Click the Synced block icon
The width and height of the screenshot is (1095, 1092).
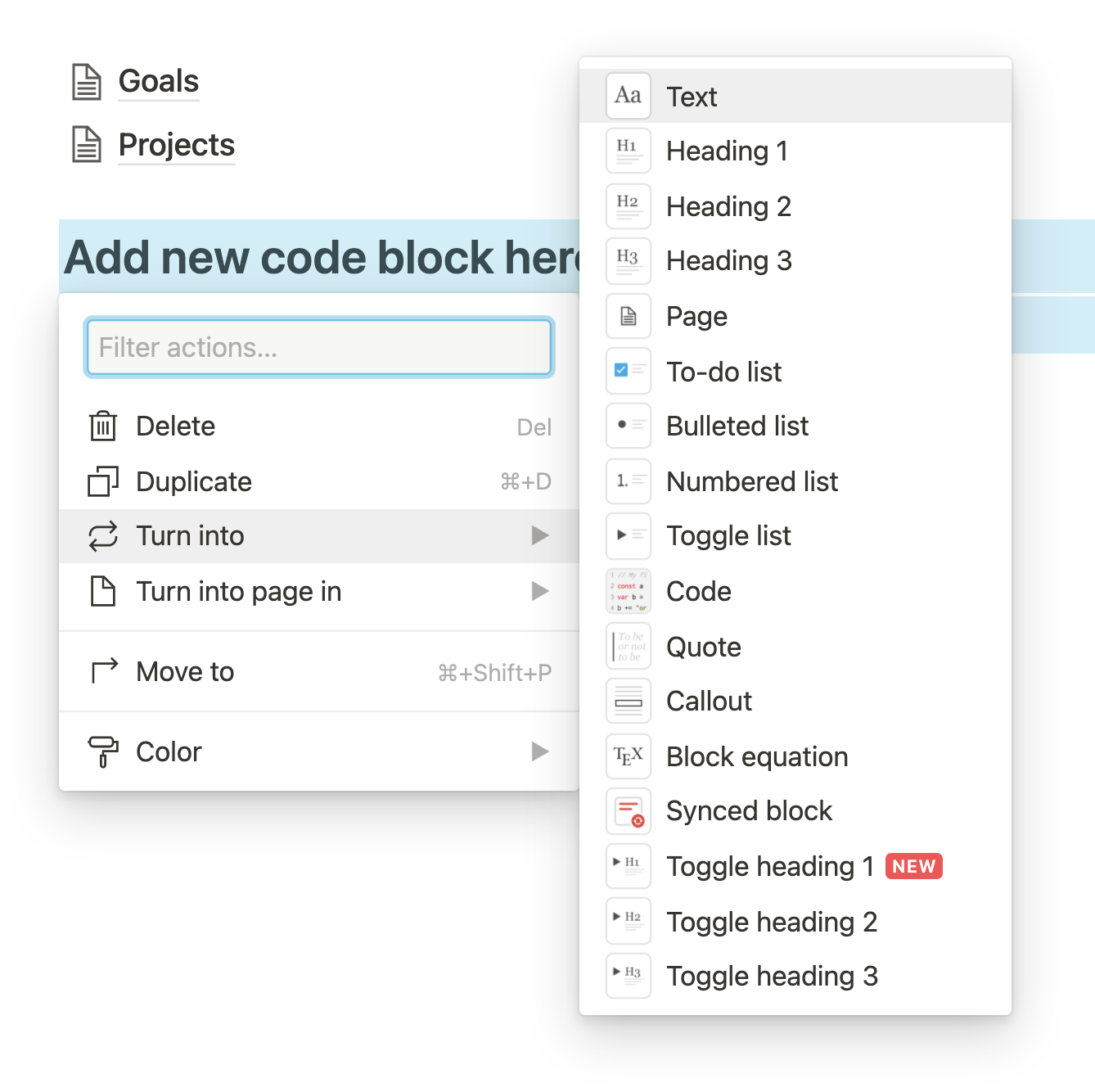tap(629, 811)
